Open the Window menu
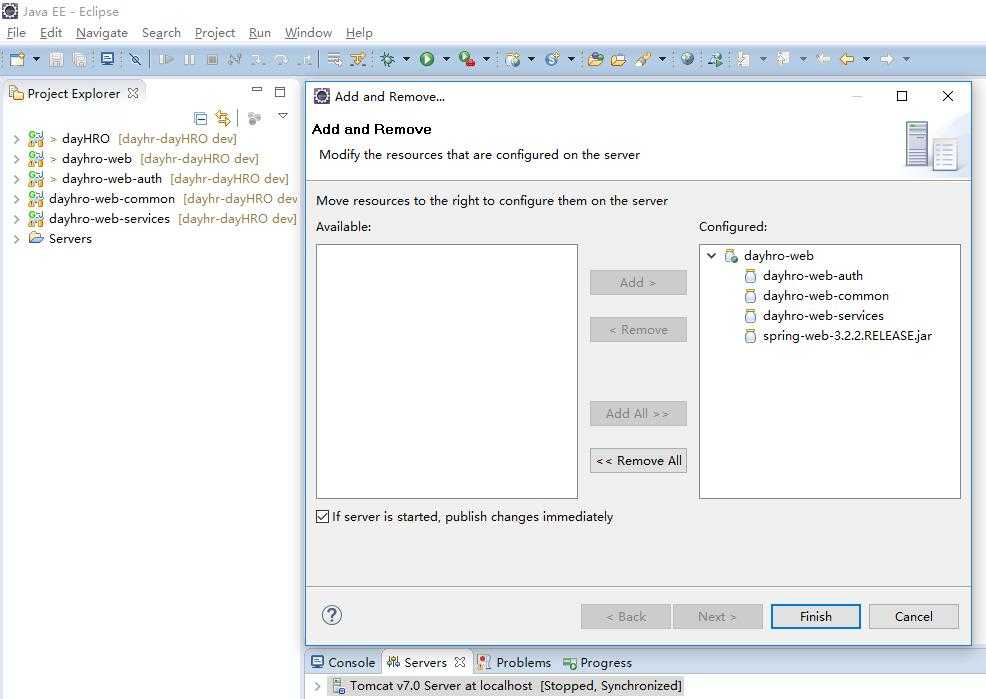 coord(308,33)
